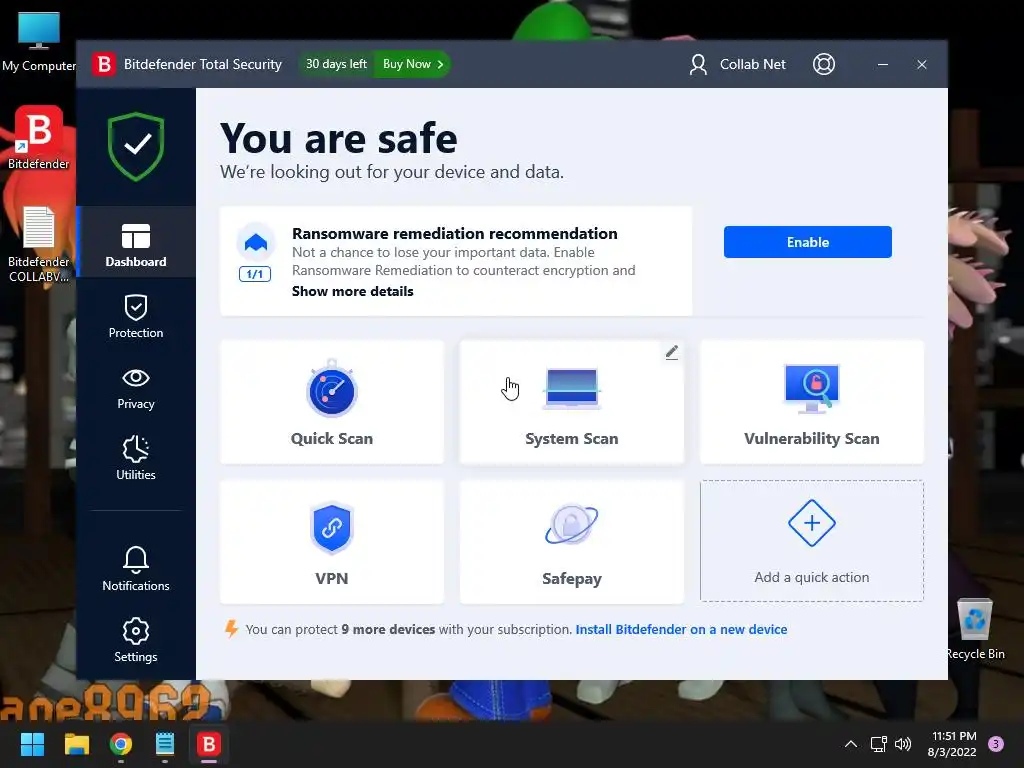Open the notepad app in taskbar
Screen dimensions: 1024x768
point(165,744)
